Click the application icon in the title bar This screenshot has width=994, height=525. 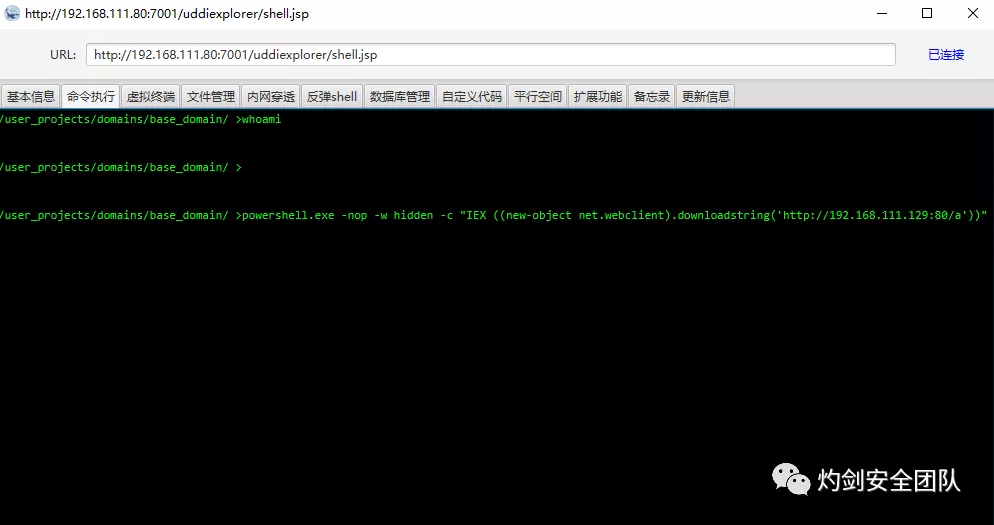12,13
